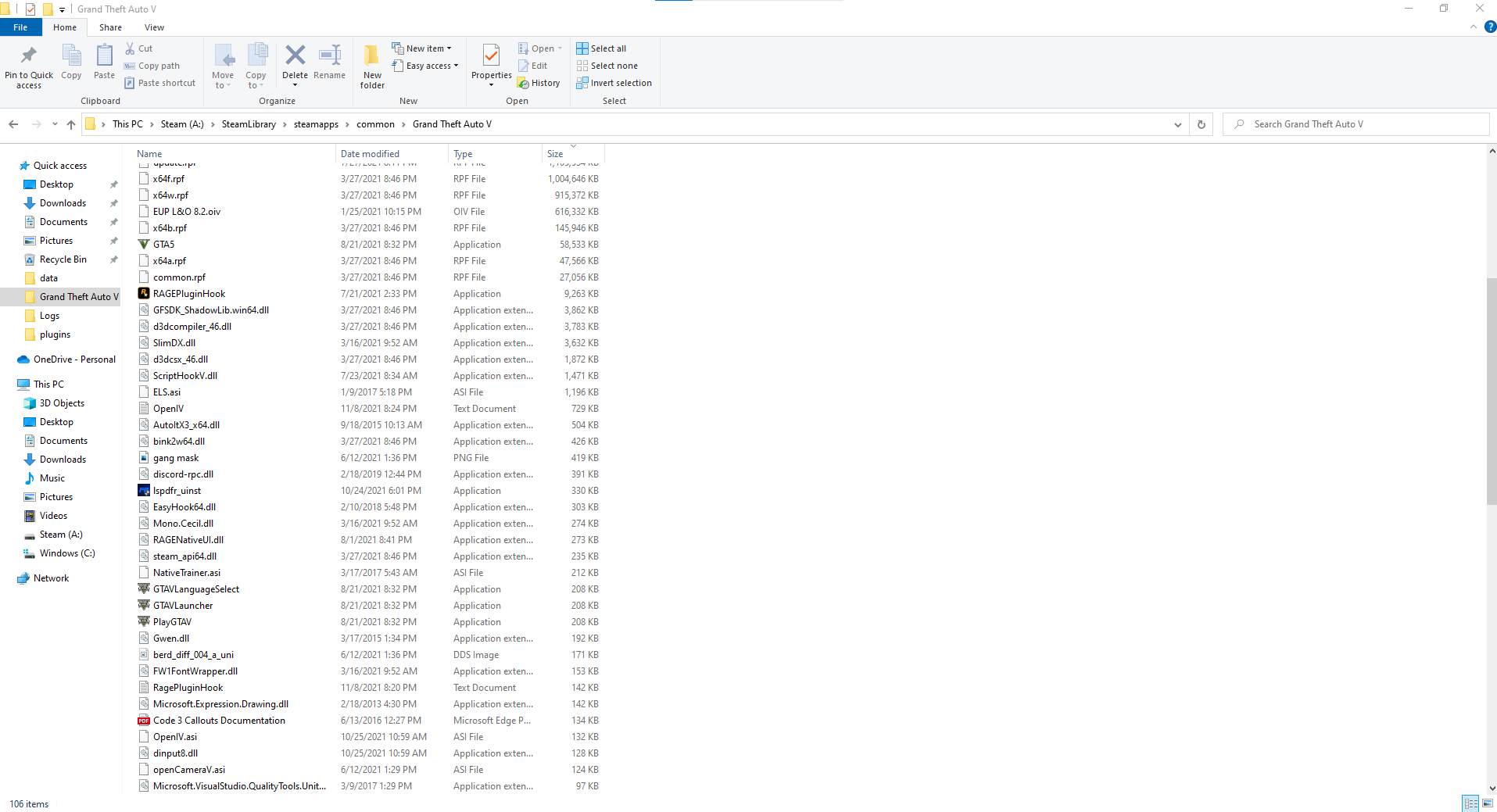
Task: Switch to Details view layout
Action: (1470, 803)
